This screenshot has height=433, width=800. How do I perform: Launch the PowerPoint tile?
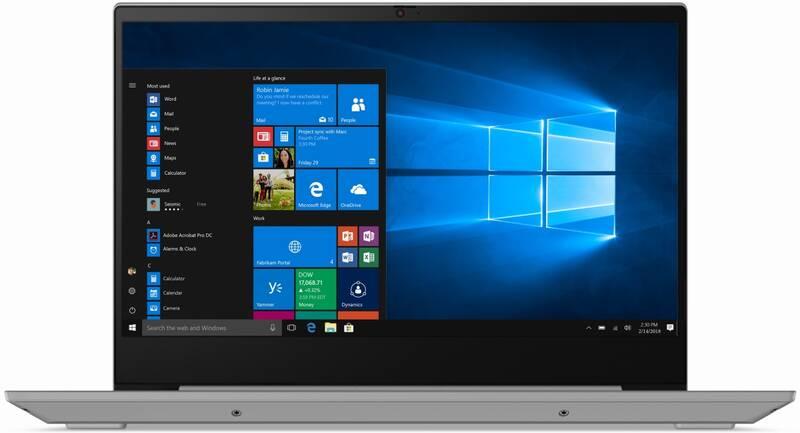pos(347,236)
